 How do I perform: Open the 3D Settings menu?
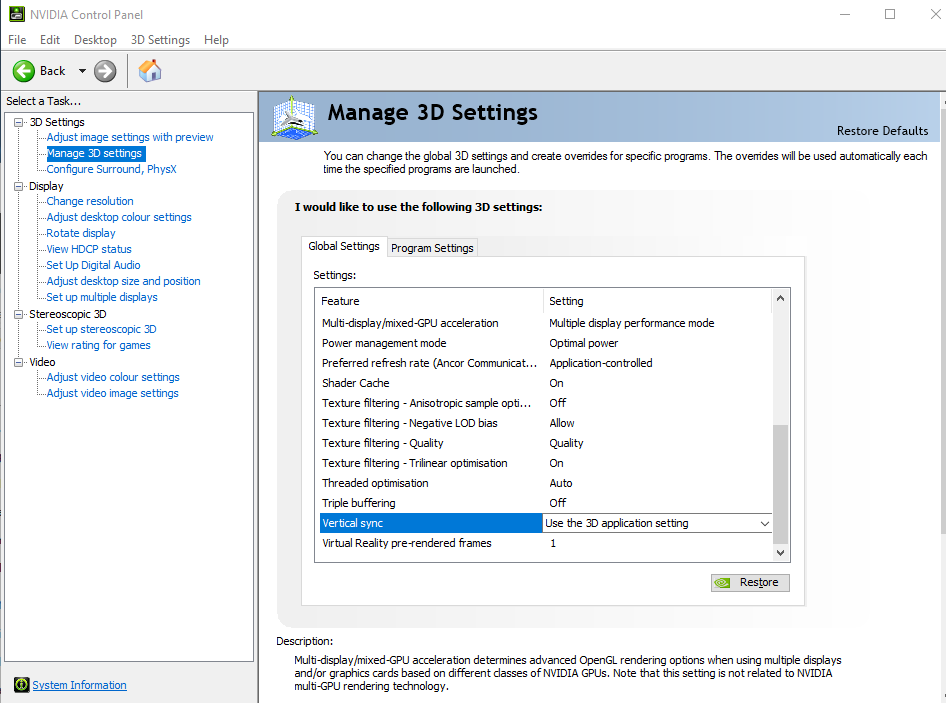pos(160,40)
